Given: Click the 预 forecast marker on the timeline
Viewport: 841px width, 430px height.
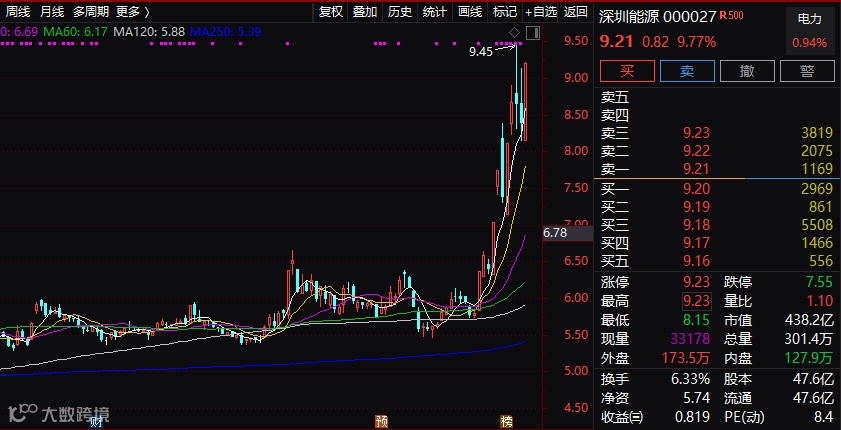Looking at the screenshot, I should (381, 422).
